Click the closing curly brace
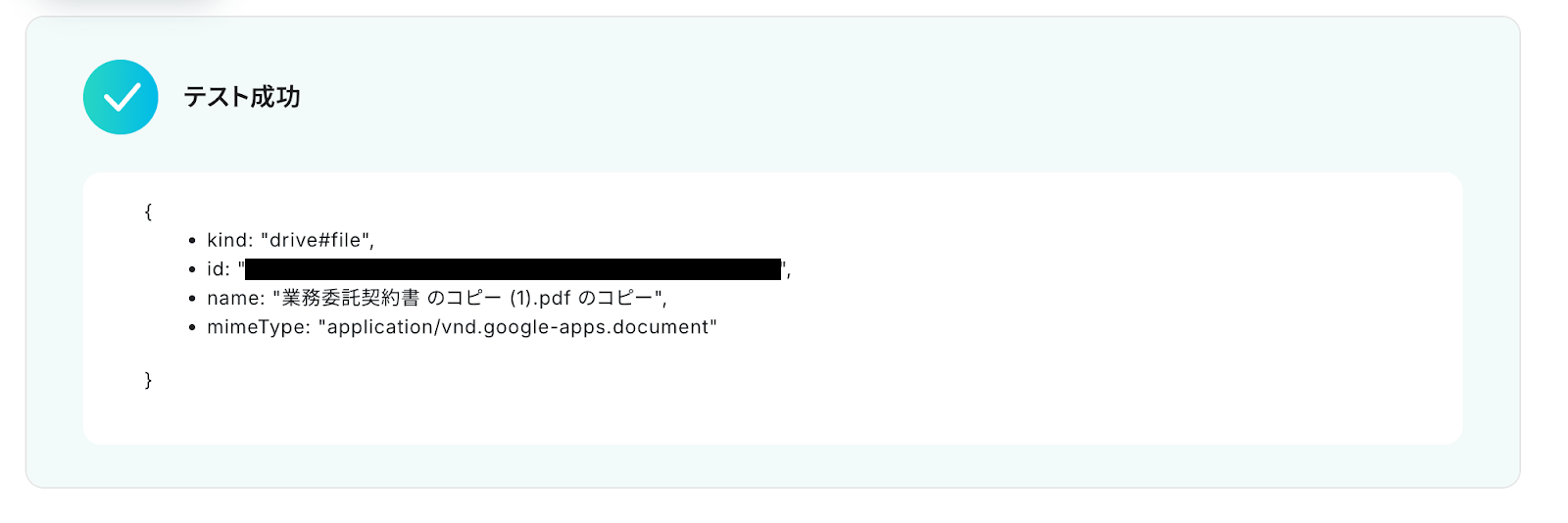 [x=148, y=380]
